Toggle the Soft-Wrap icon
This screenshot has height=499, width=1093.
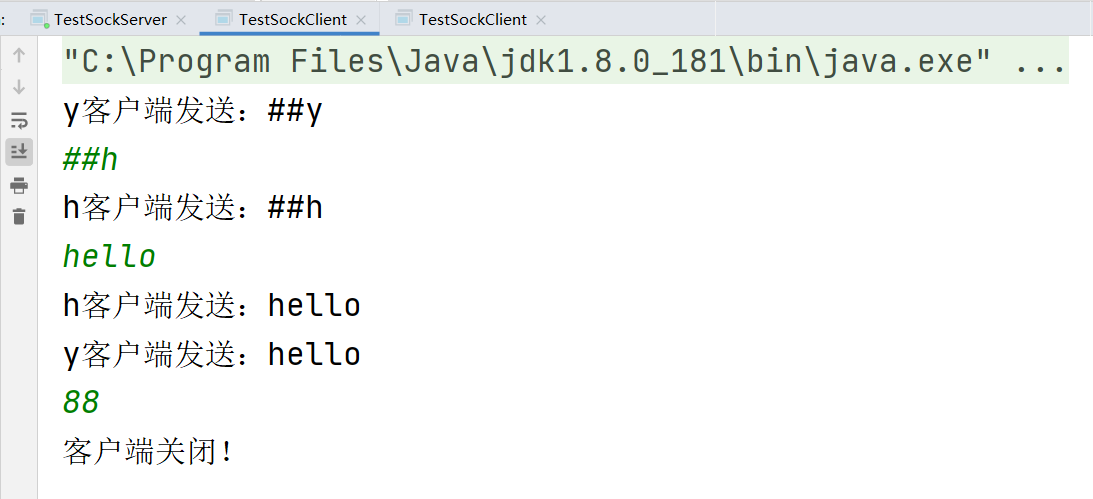tap(19, 120)
